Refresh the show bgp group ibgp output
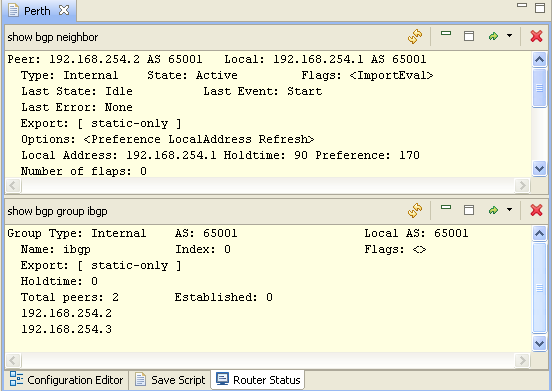 pos(415,210)
